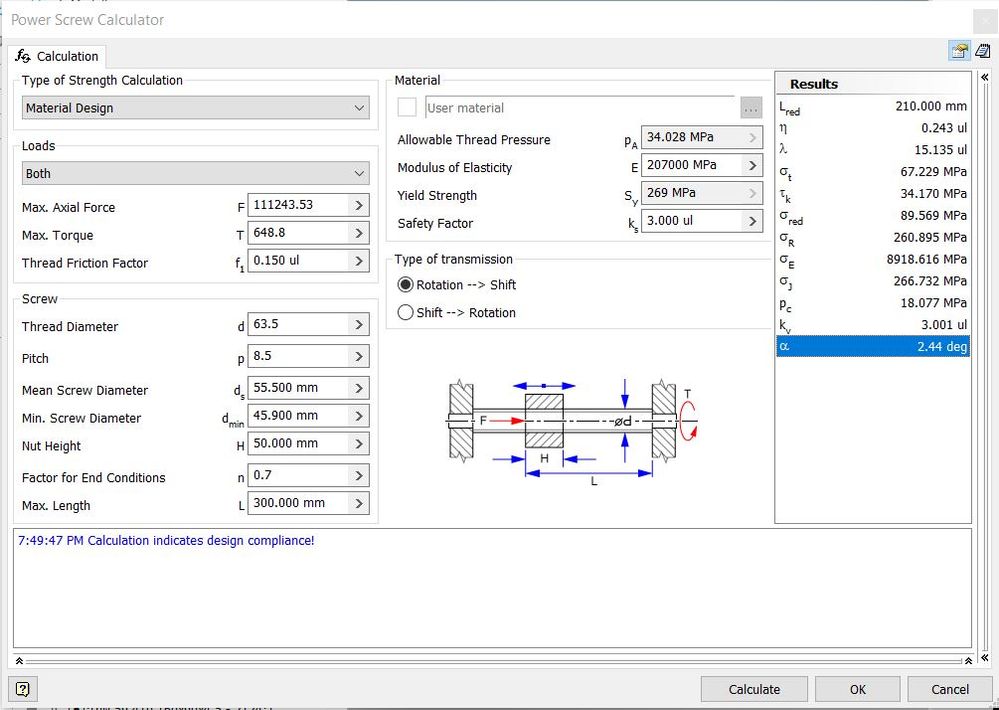Click the results display settings icon
The width and height of the screenshot is (999, 710).
pos(959,51)
